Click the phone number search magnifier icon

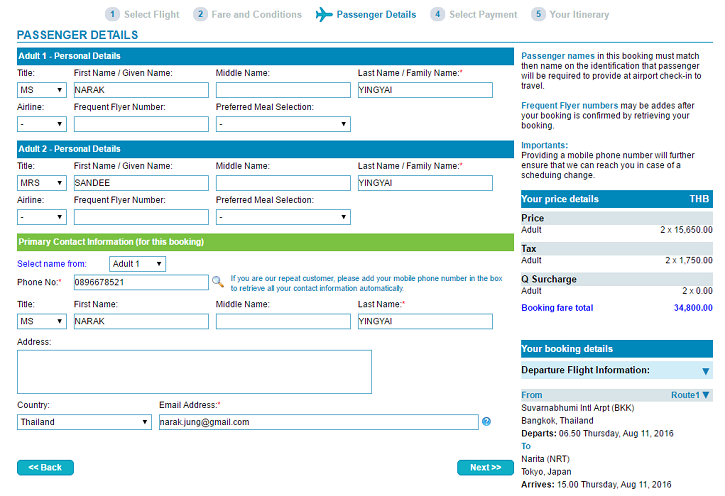pos(218,282)
